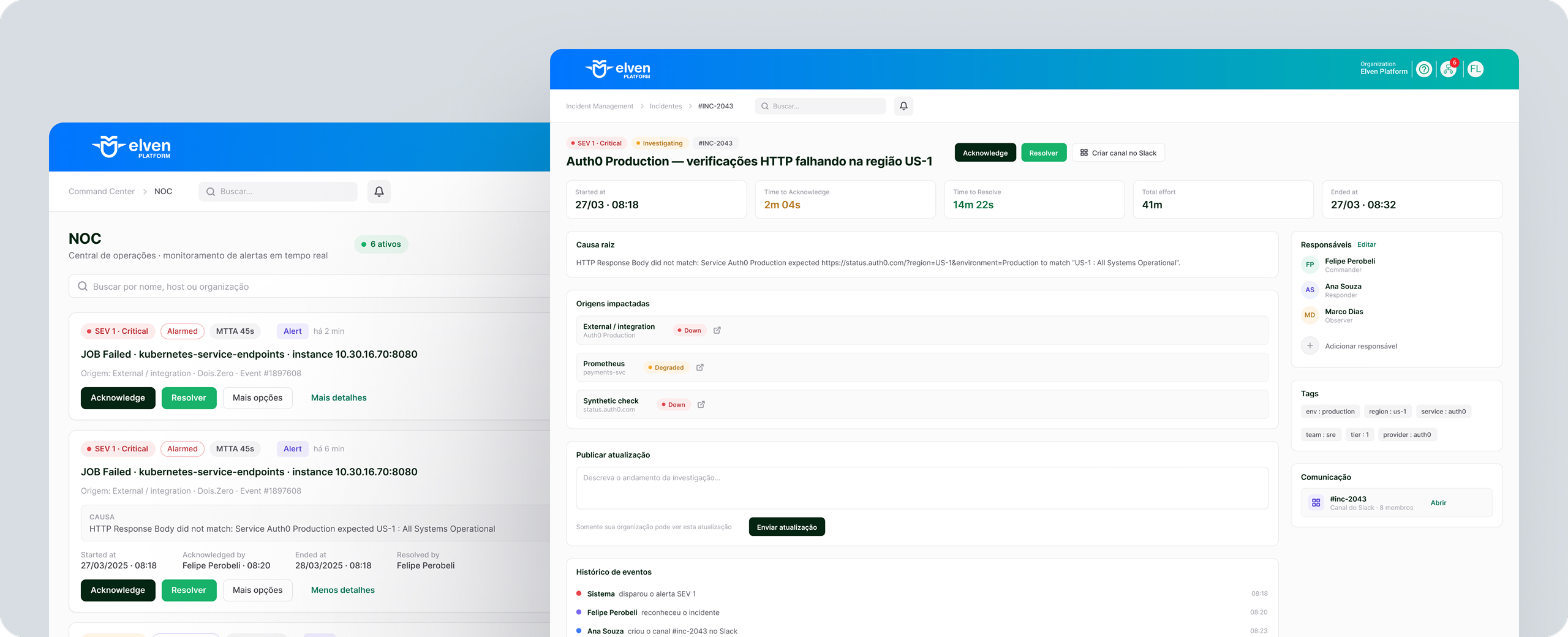The image size is (1568, 637).
Task: Click the bell icon in the incident window
Action: (903, 106)
